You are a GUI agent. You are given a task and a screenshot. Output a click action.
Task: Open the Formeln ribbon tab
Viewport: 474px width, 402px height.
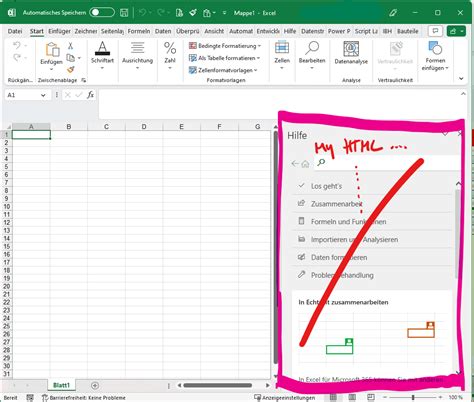(139, 31)
